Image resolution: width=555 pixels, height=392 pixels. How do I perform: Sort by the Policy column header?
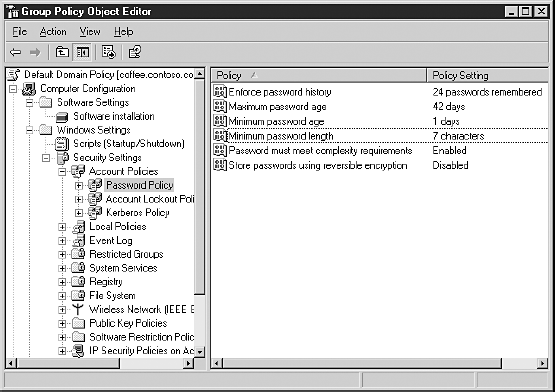[319, 75]
